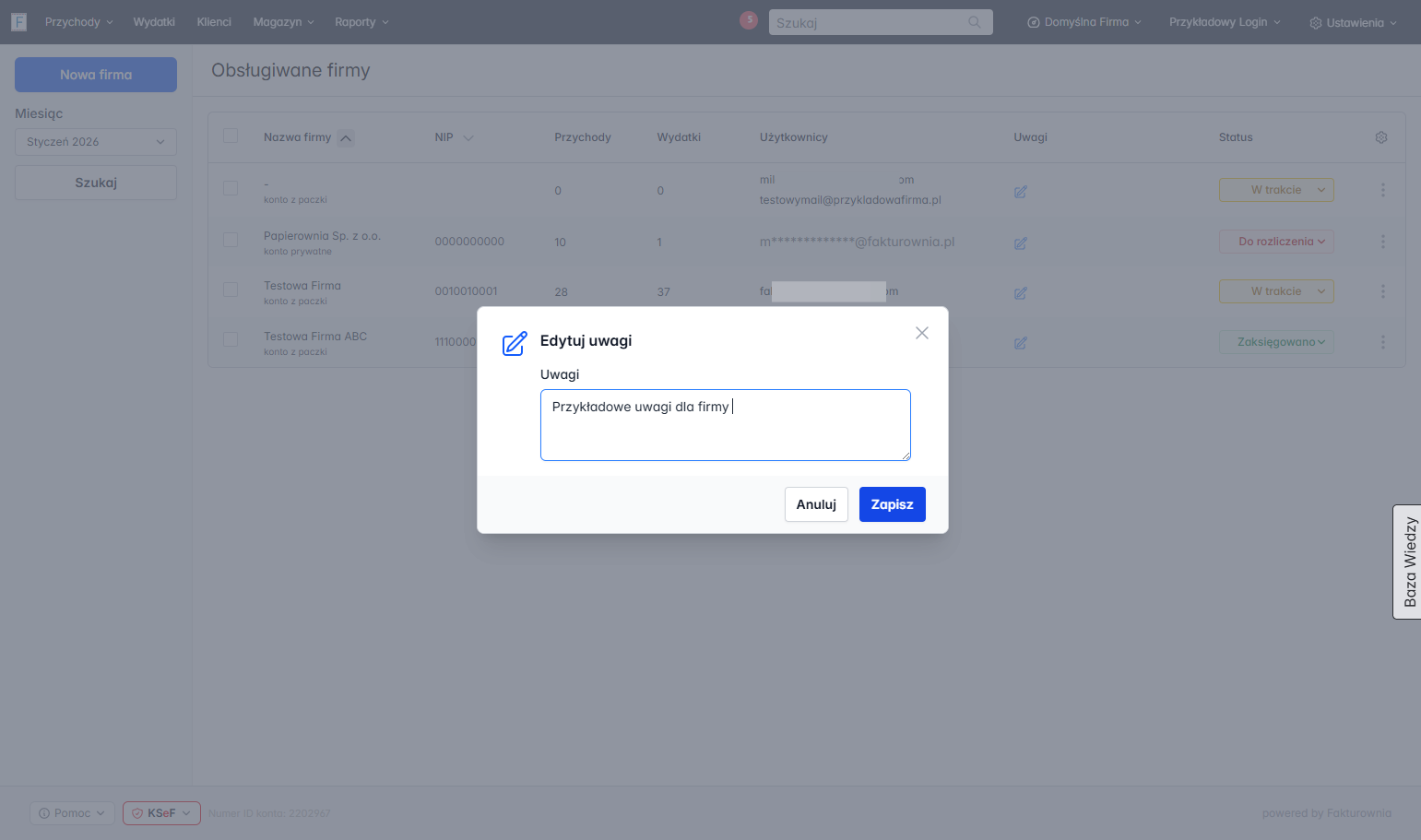Viewport: 1421px width, 840px height.
Task: Change the Zaksięgowano status dropdown
Action: tap(1276, 342)
